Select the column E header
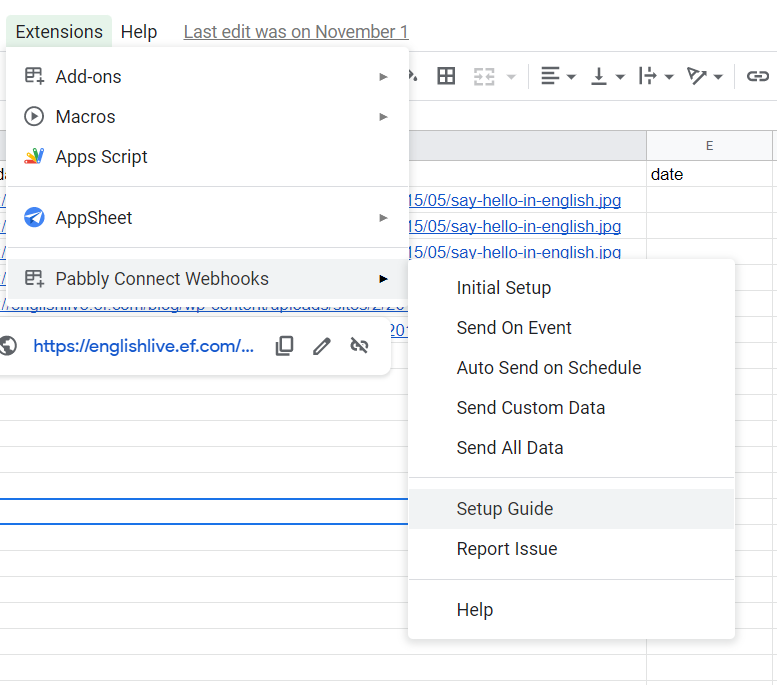Viewport: 777px width, 685px height. pos(709,146)
